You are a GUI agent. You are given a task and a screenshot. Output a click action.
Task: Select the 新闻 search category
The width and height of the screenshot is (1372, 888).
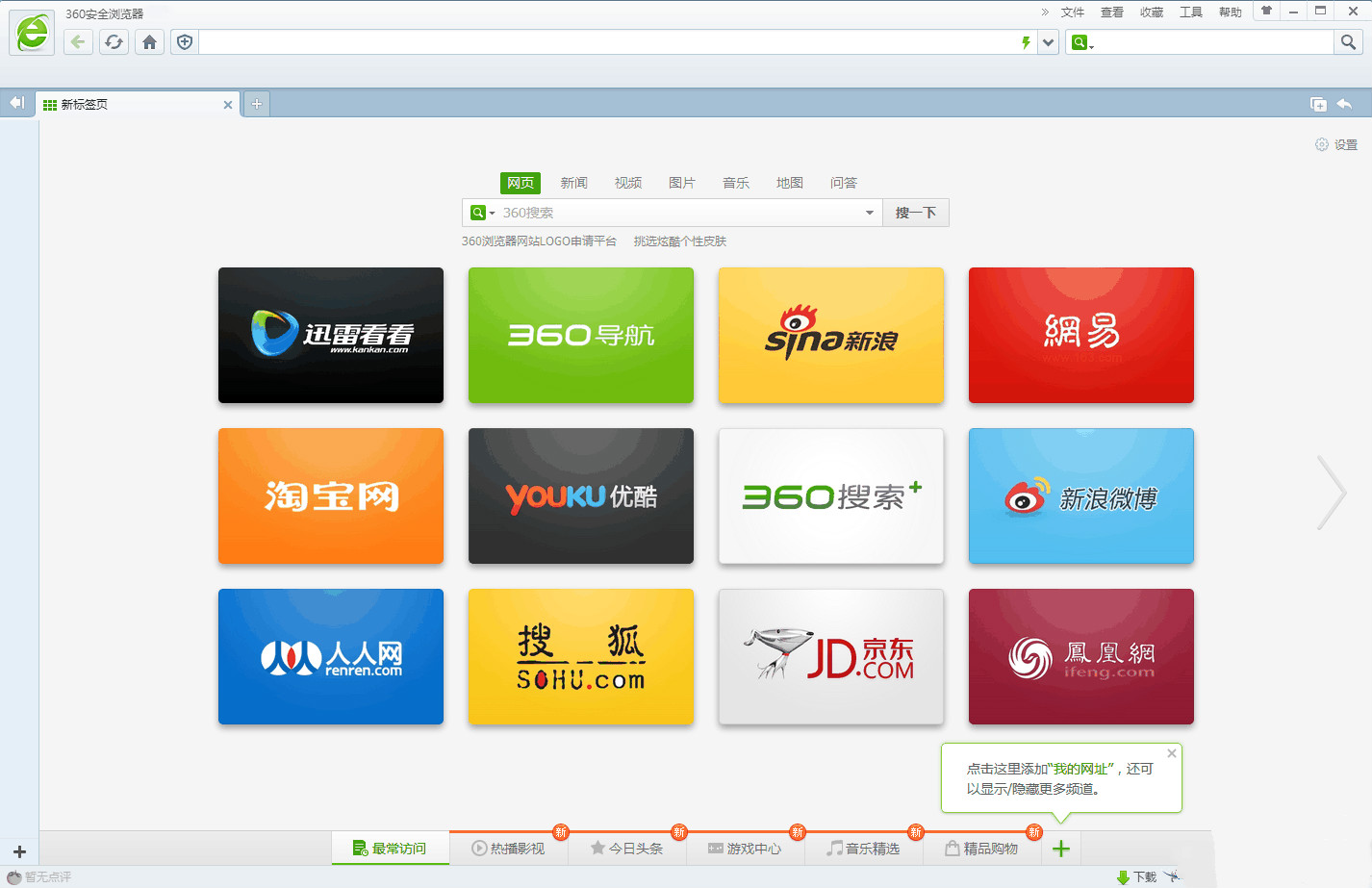[x=574, y=183]
